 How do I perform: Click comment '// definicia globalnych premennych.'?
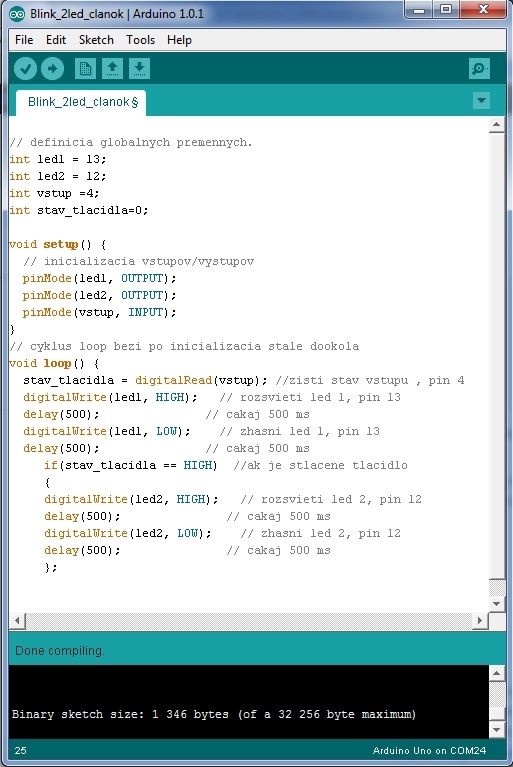[x=131, y=142]
